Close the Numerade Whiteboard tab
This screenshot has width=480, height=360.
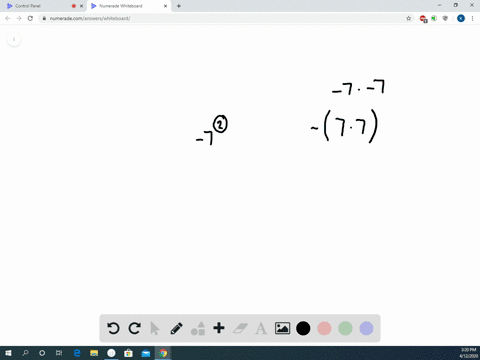[x=165, y=6]
